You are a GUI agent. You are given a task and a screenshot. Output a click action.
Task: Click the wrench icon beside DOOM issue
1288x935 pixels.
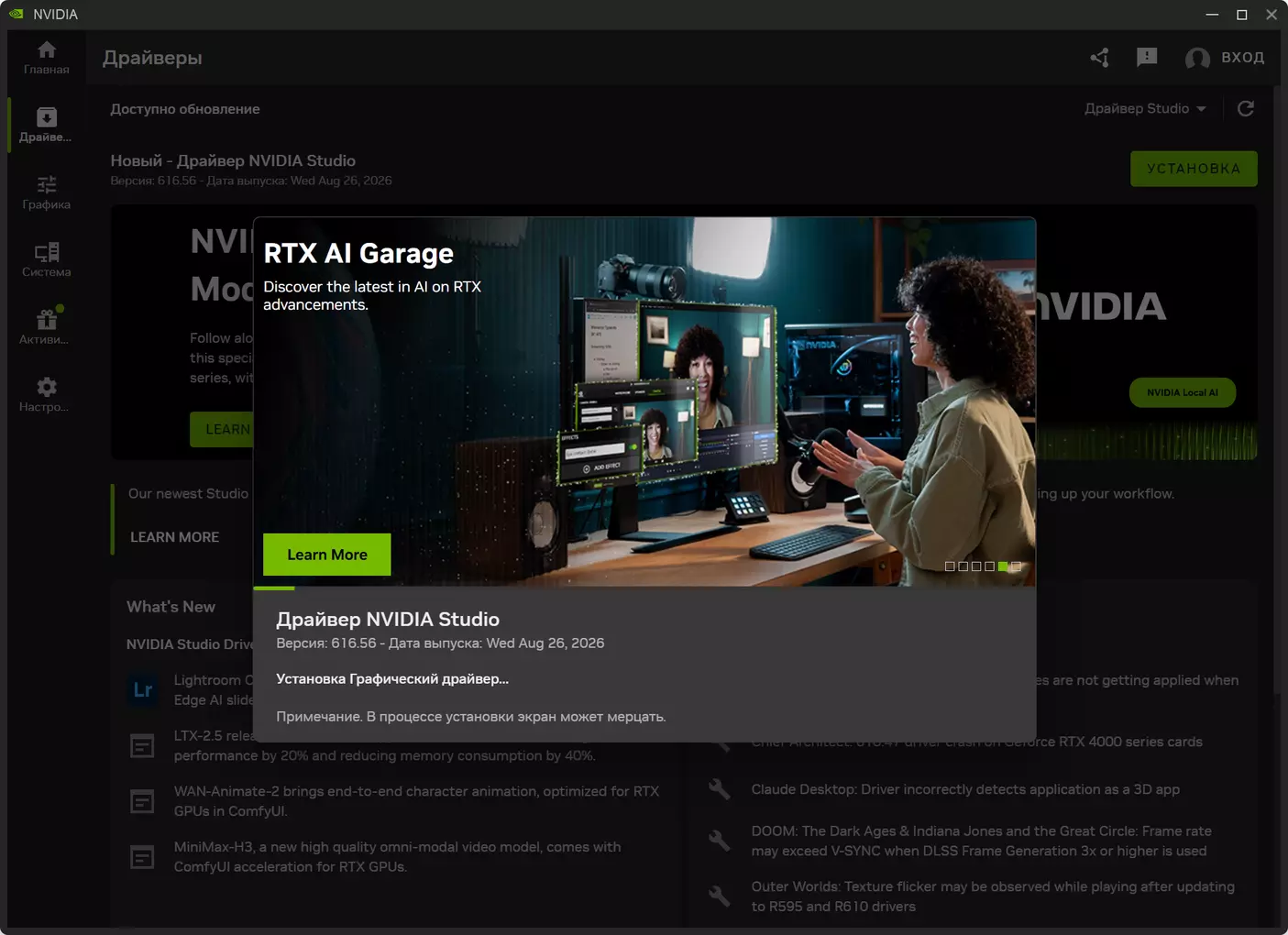point(720,841)
